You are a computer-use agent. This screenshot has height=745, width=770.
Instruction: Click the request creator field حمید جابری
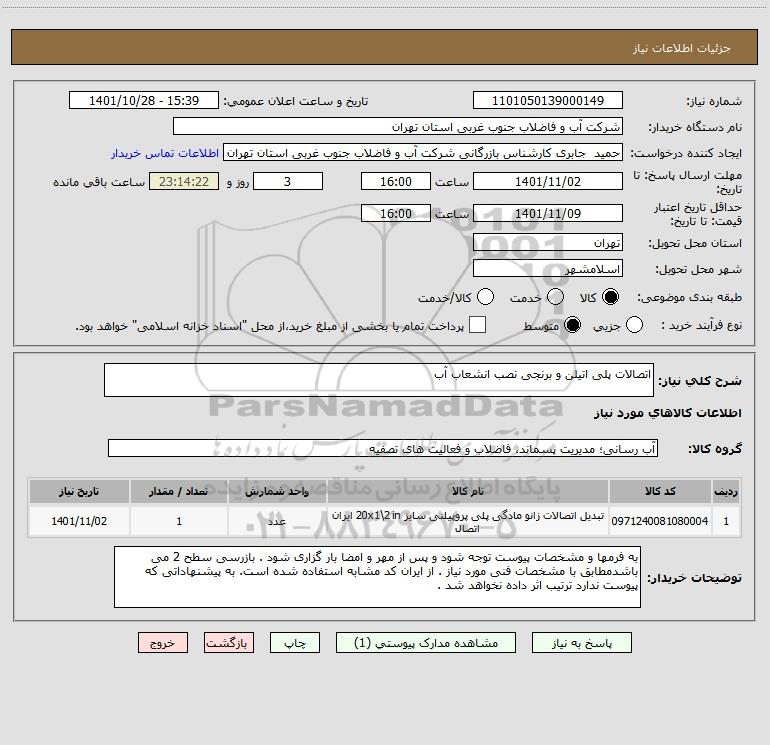pos(423,153)
